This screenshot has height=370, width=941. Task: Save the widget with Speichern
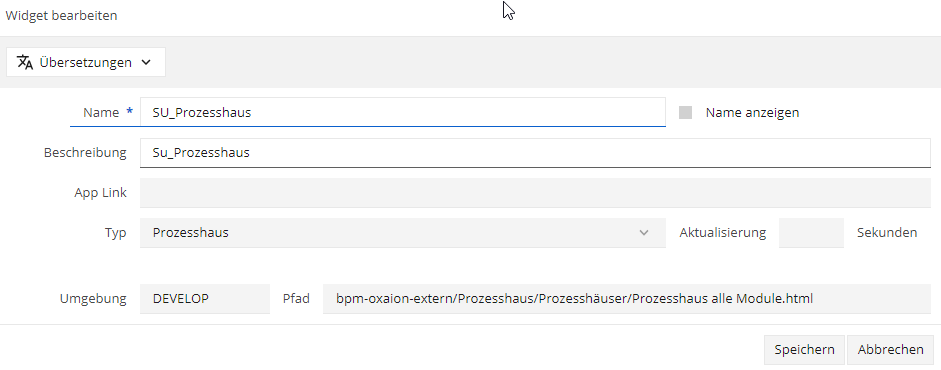[804, 350]
